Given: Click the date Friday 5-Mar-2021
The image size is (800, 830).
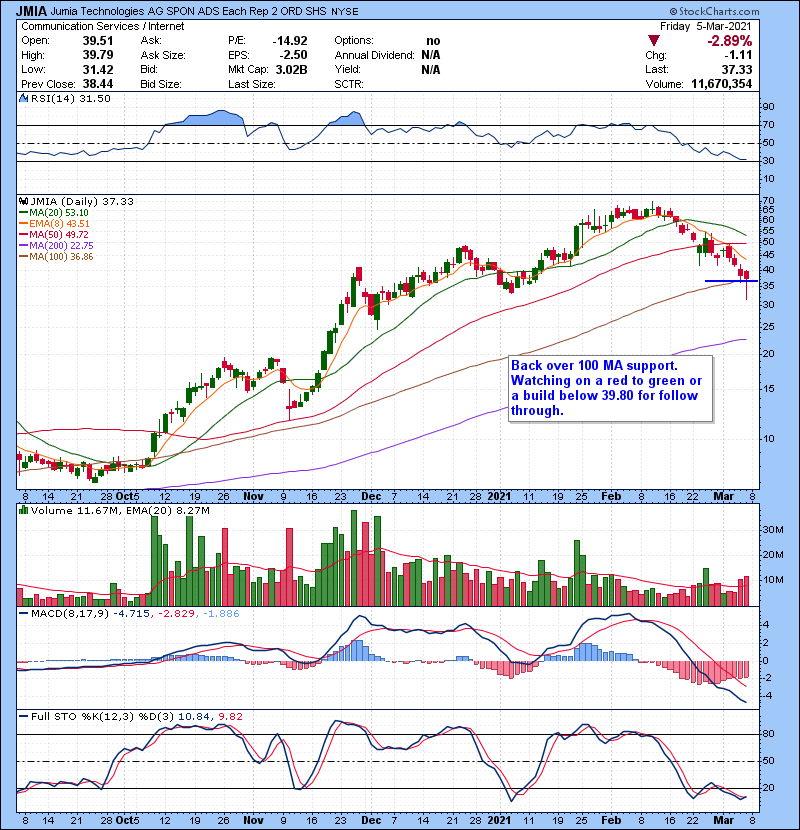Looking at the screenshot, I should [705, 26].
